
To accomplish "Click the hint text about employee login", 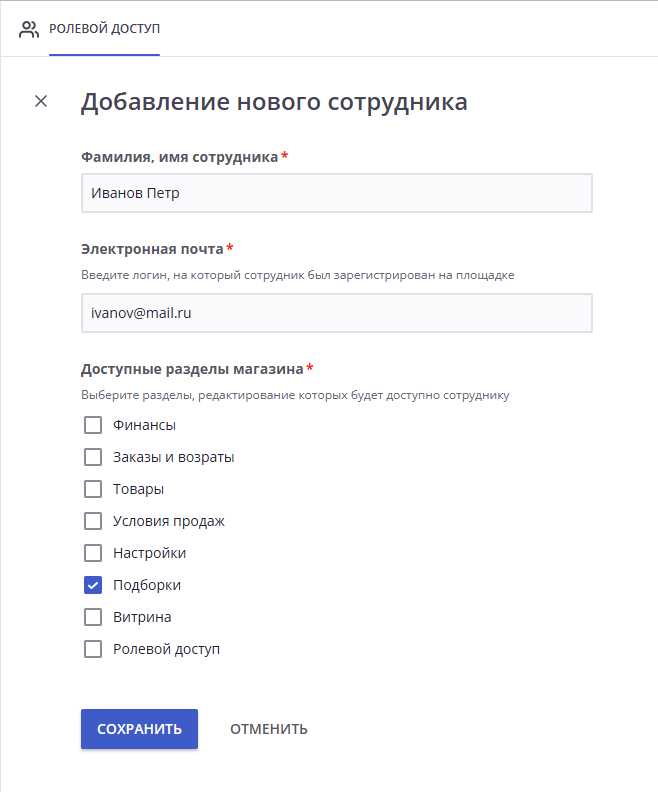I will point(298,275).
